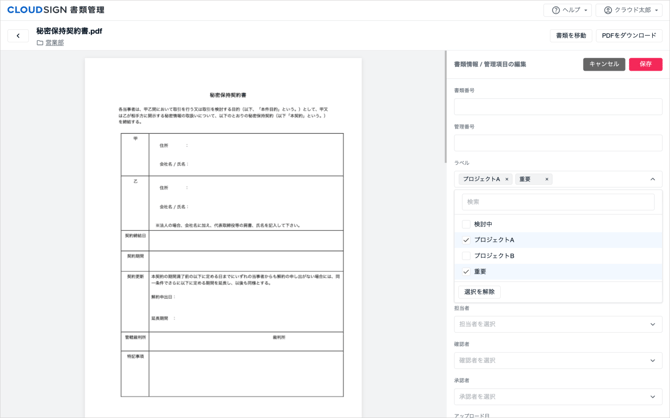Click the 秘密保持契約書 document page preview
This screenshot has height=418, width=670.
click(x=223, y=238)
